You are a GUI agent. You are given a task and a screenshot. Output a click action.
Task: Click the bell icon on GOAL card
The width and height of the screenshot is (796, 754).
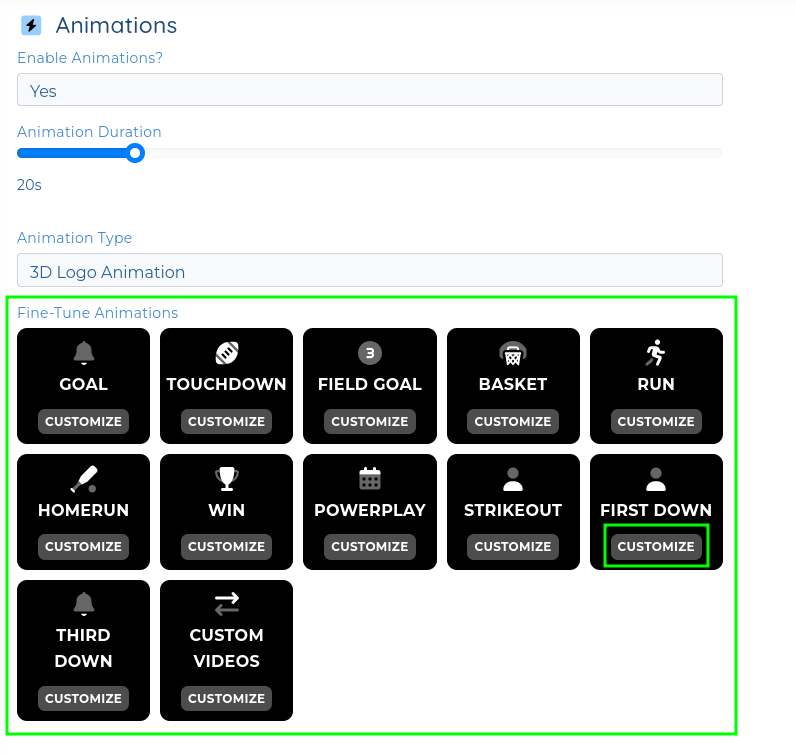[x=83, y=353]
